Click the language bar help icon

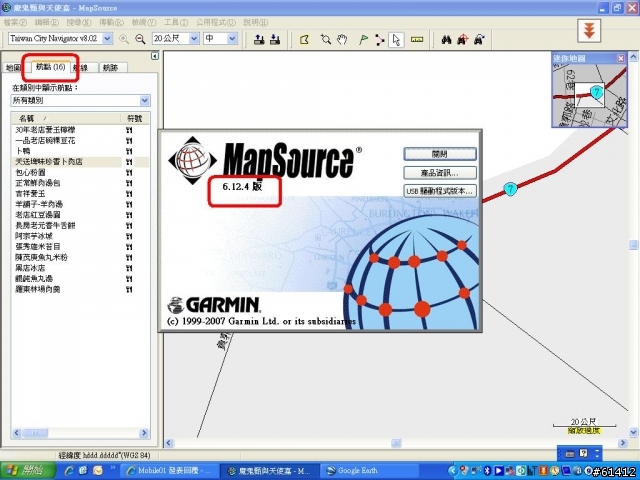click(584, 453)
